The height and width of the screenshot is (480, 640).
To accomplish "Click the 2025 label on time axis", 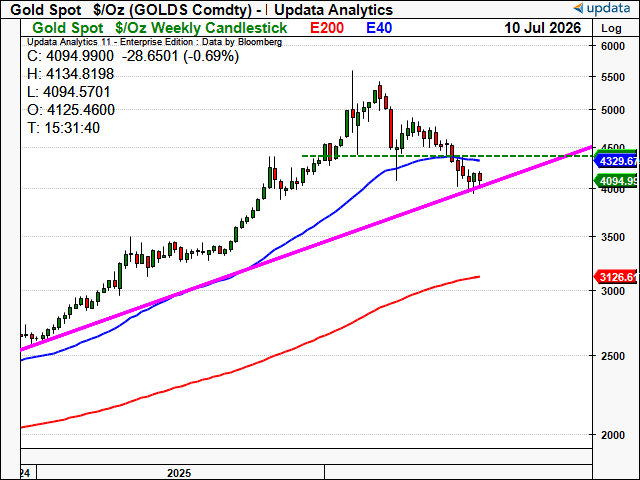I will pos(179,473).
